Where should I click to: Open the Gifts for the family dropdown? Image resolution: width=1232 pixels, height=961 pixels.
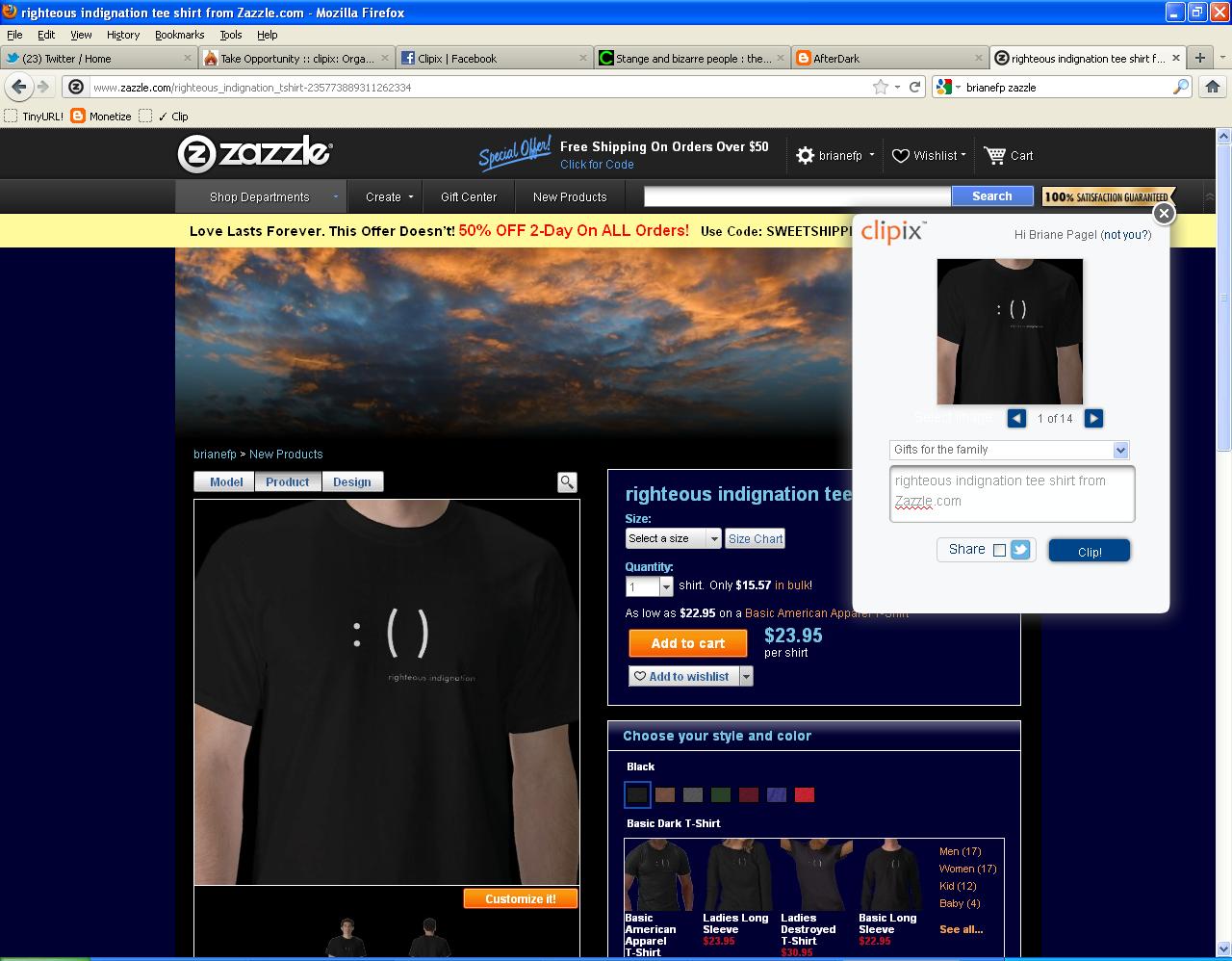pos(1009,450)
